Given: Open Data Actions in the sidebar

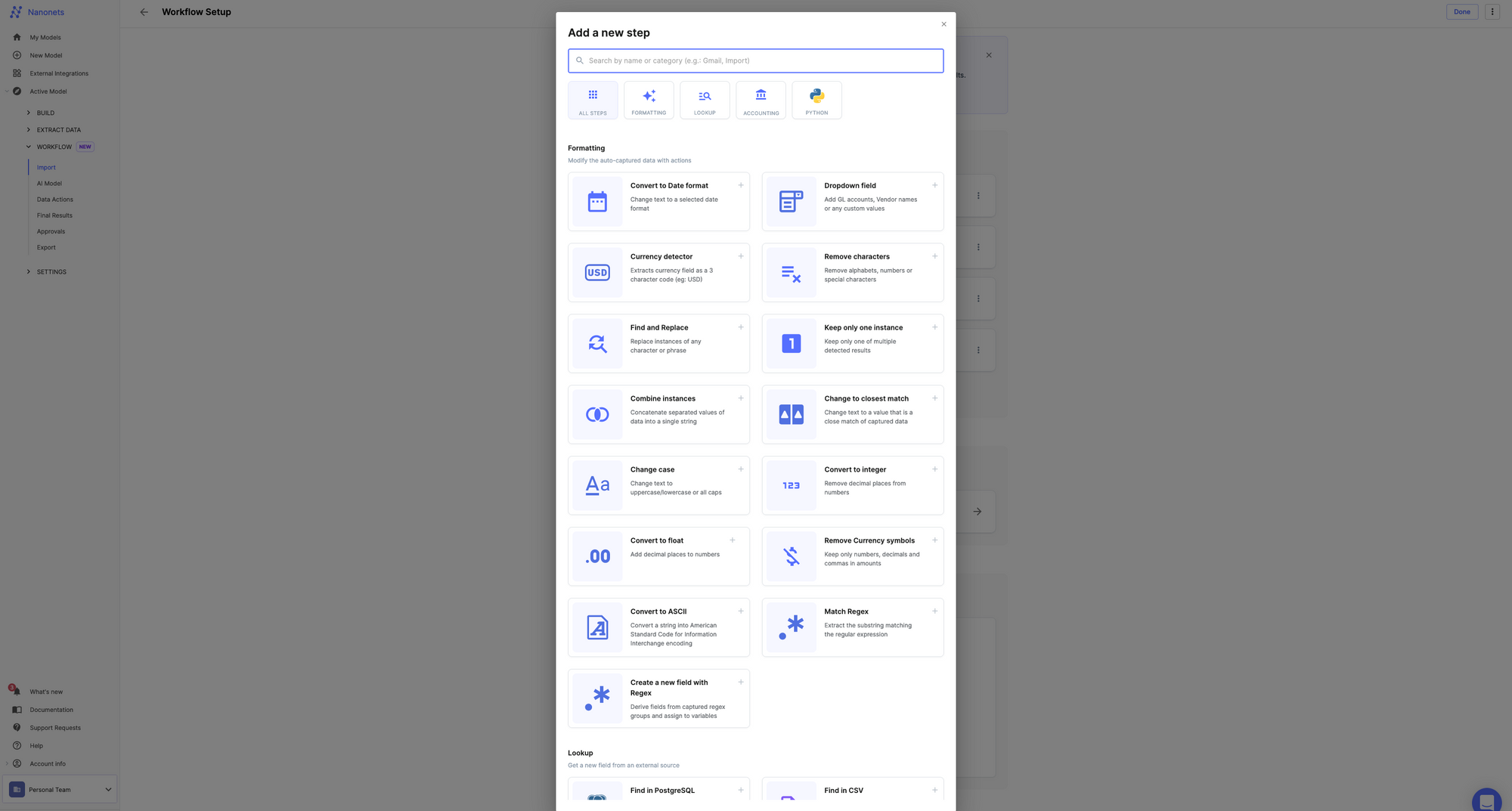Looking at the screenshot, I should (55, 200).
